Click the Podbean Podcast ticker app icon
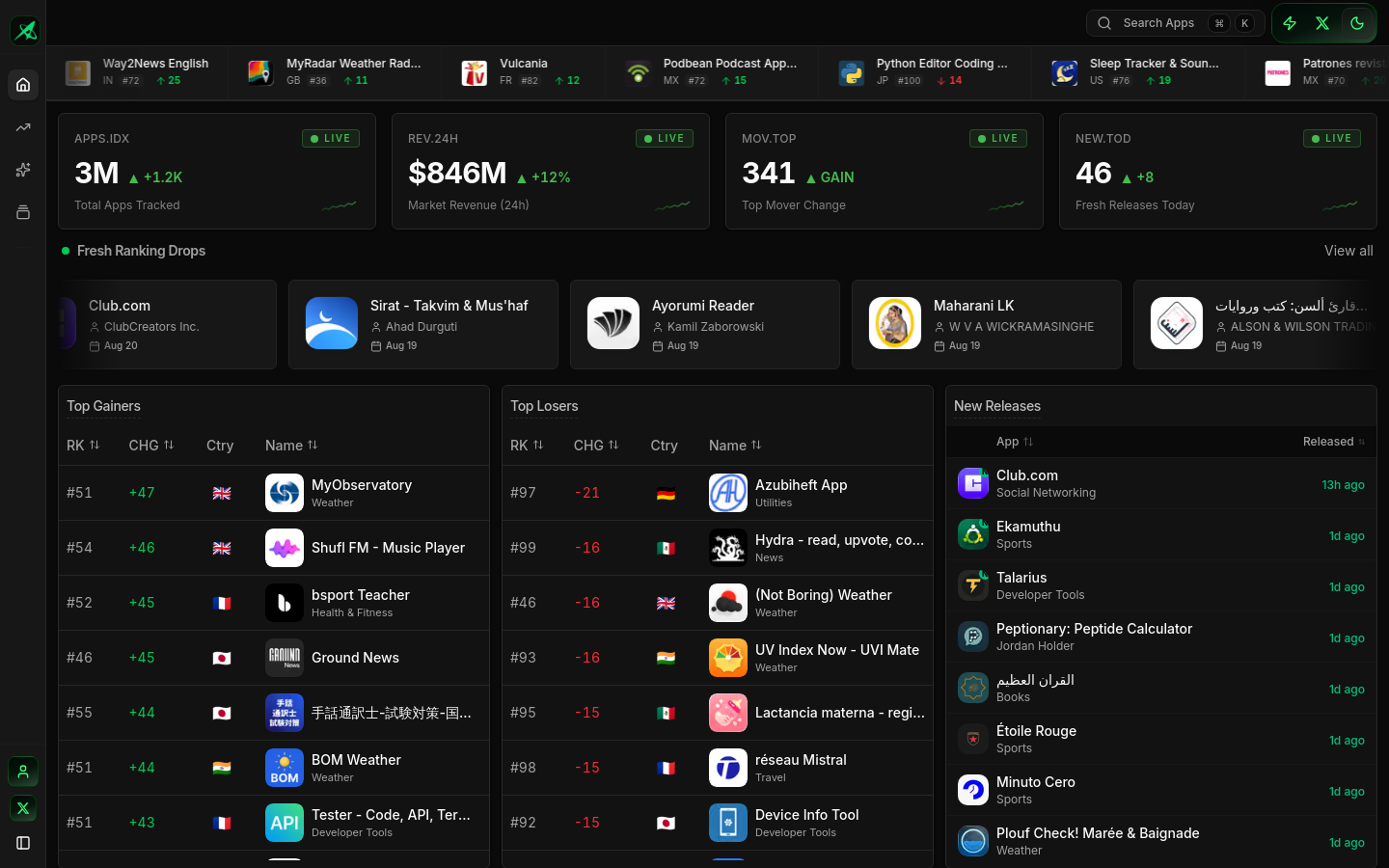 [638, 72]
